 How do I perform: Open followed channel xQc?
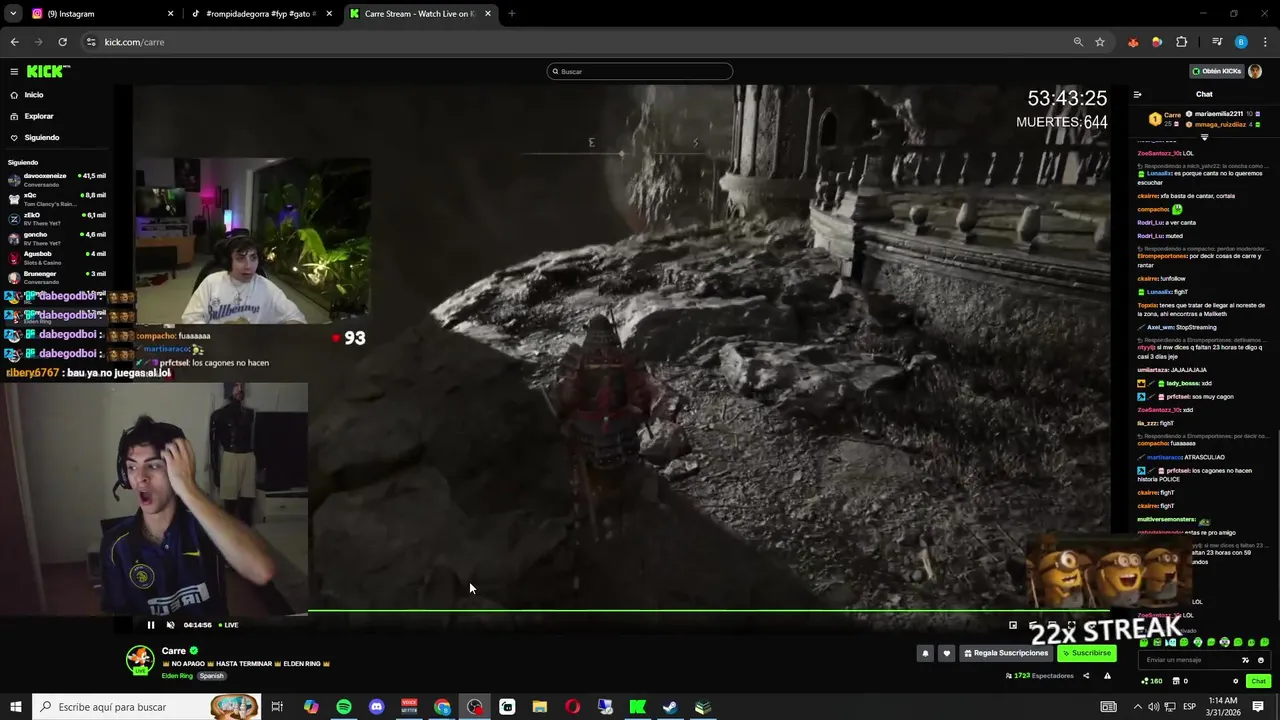[x=57, y=199]
